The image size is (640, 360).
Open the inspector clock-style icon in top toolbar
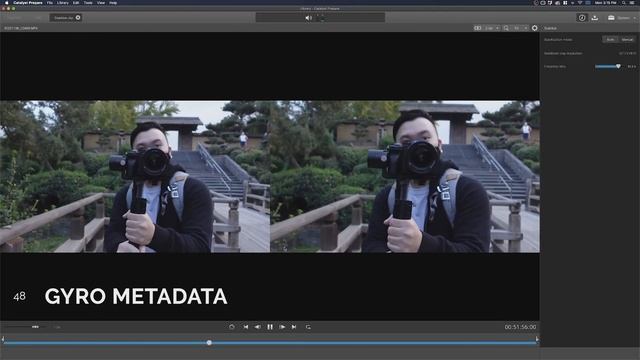(x=582, y=18)
